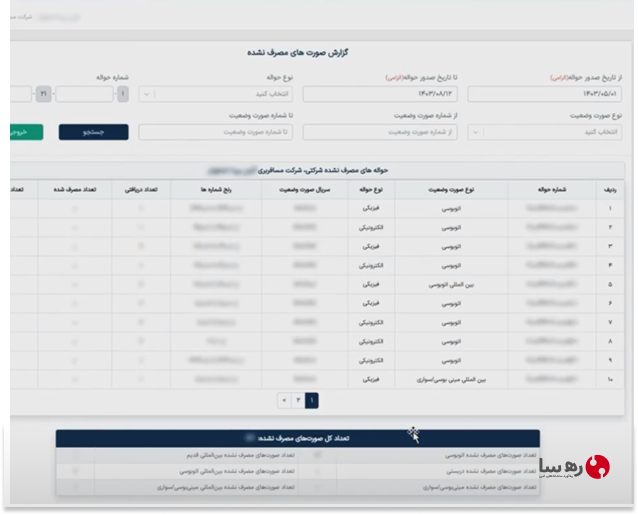Select 'اتوبوس' in table row 9
638x515 pixels.
click(451, 361)
